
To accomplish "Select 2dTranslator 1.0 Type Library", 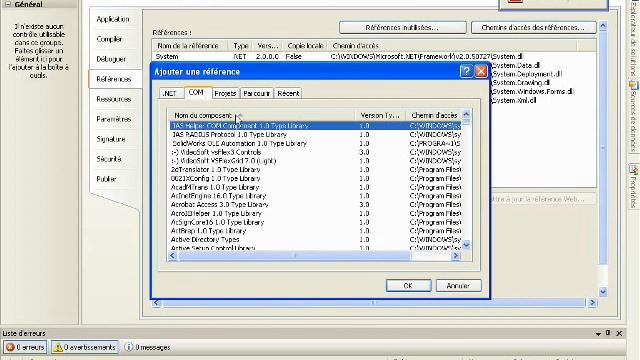I will 315,170.
